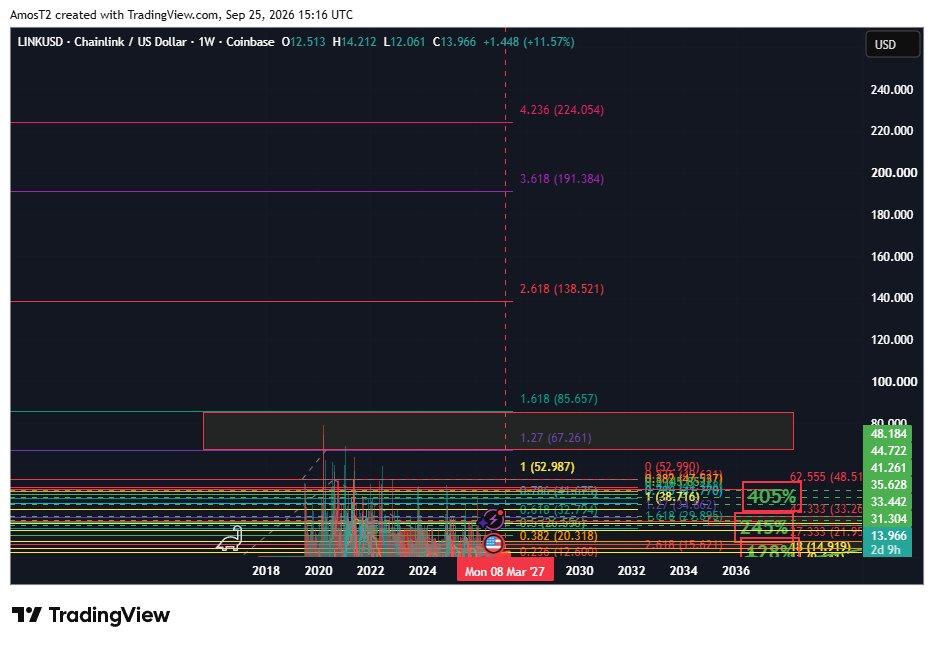934x645 pixels.
Task: Select the red 2.618 Fibonacci horizontal line
Action: pyautogui.click(x=261, y=301)
